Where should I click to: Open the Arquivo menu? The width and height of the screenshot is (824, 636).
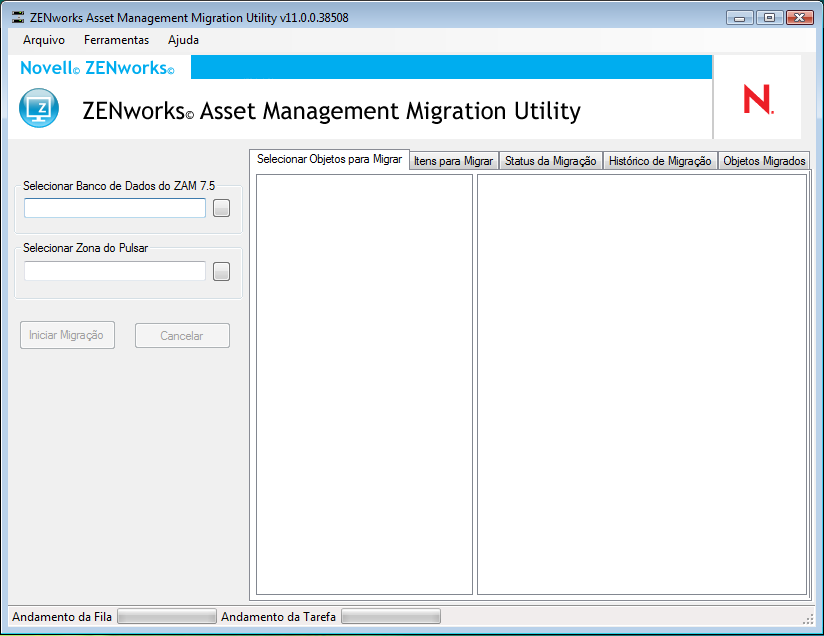tap(44, 40)
